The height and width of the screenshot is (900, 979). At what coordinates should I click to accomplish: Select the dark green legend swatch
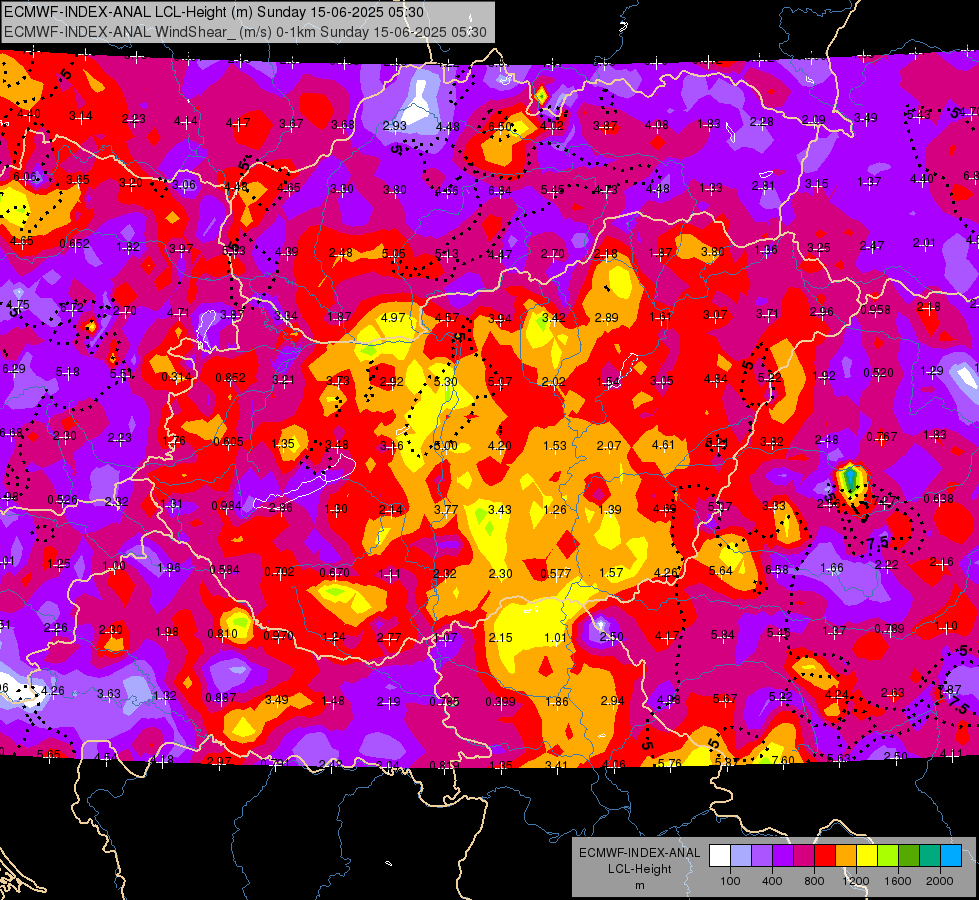pos(909,856)
